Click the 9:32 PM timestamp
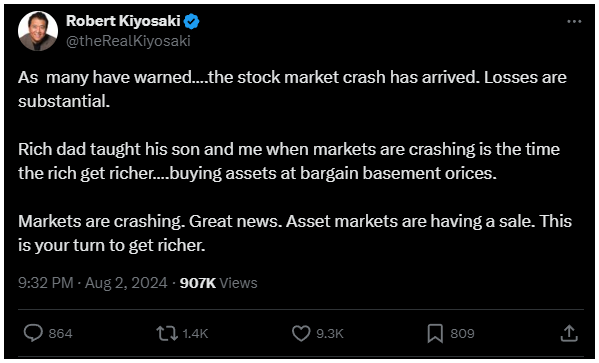Image resolution: width=599 pixels, height=363 pixels. coord(46,283)
